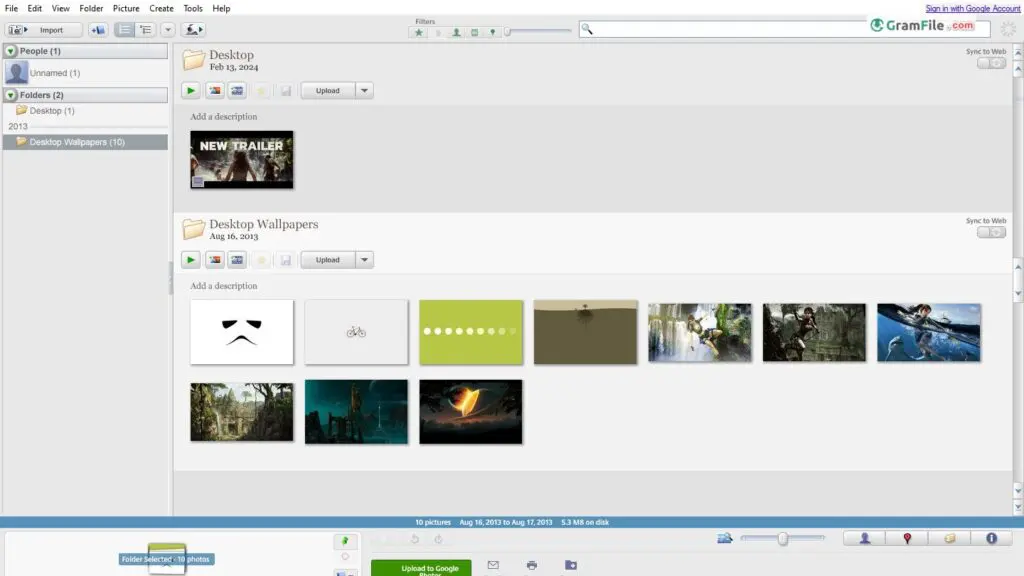Image resolution: width=1024 pixels, height=576 pixels.
Task: Create photo collage for Desktop Wallpapers folder
Action: 214,260
